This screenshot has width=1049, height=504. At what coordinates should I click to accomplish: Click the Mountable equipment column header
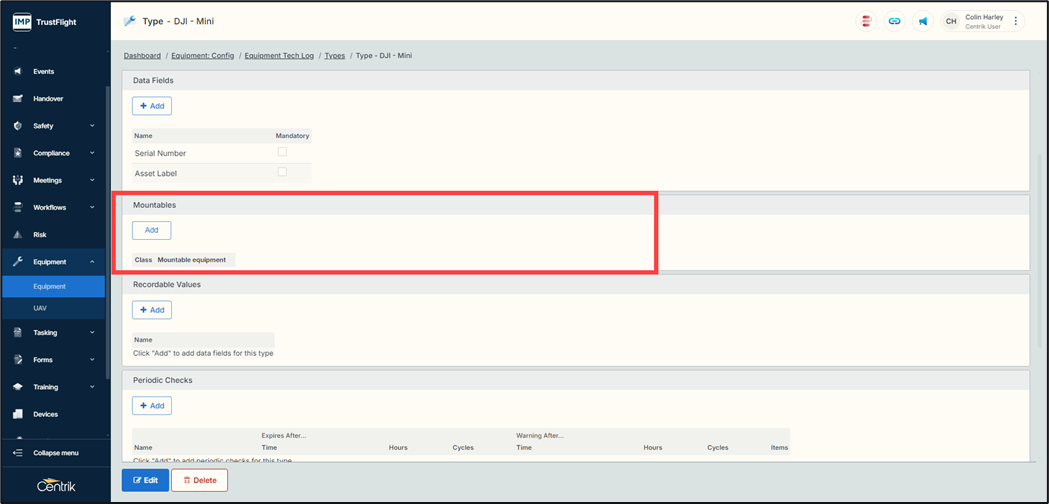[191, 260]
